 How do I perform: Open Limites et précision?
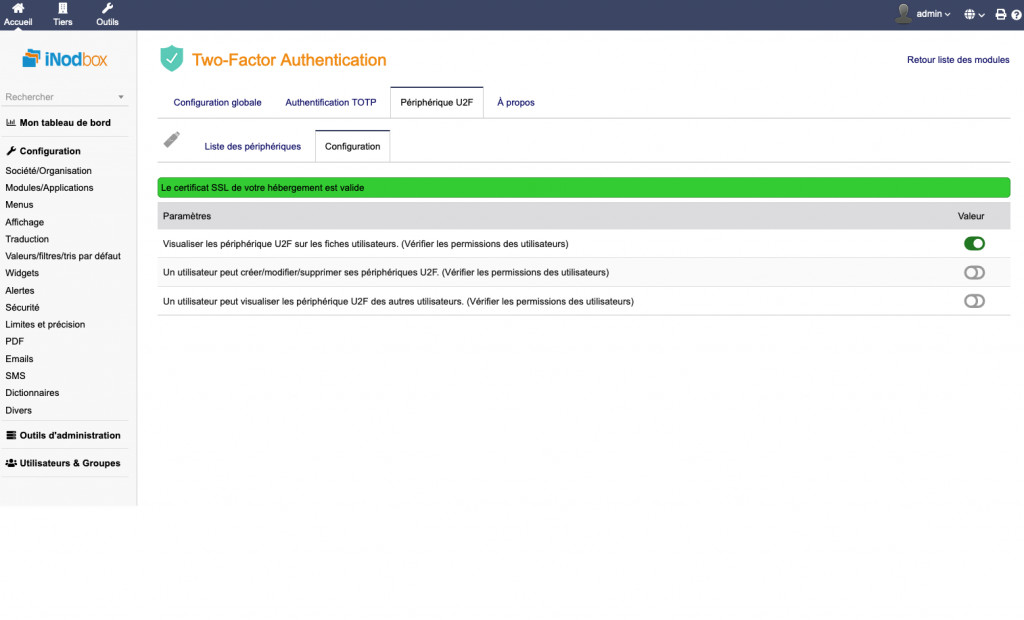[45, 325]
